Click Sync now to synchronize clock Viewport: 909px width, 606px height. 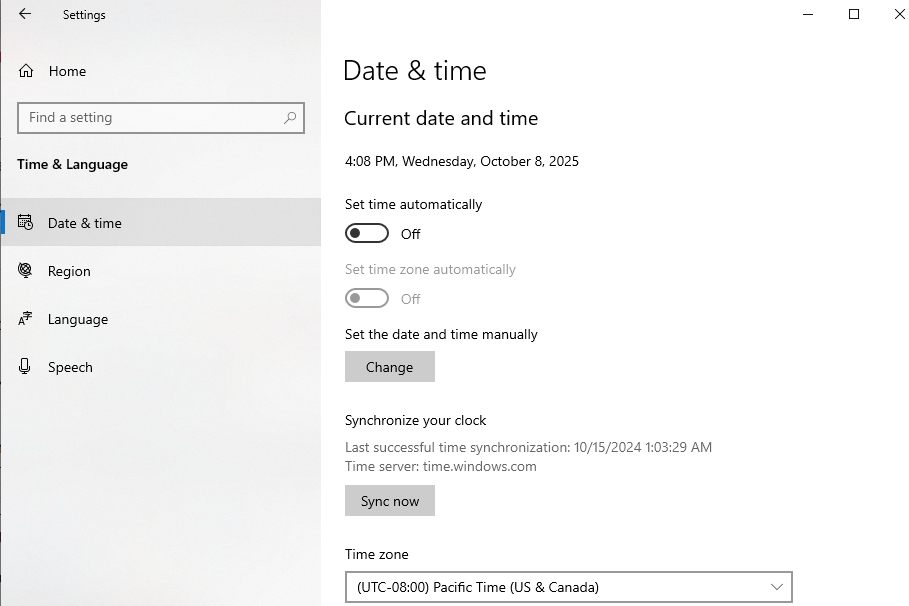(389, 500)
